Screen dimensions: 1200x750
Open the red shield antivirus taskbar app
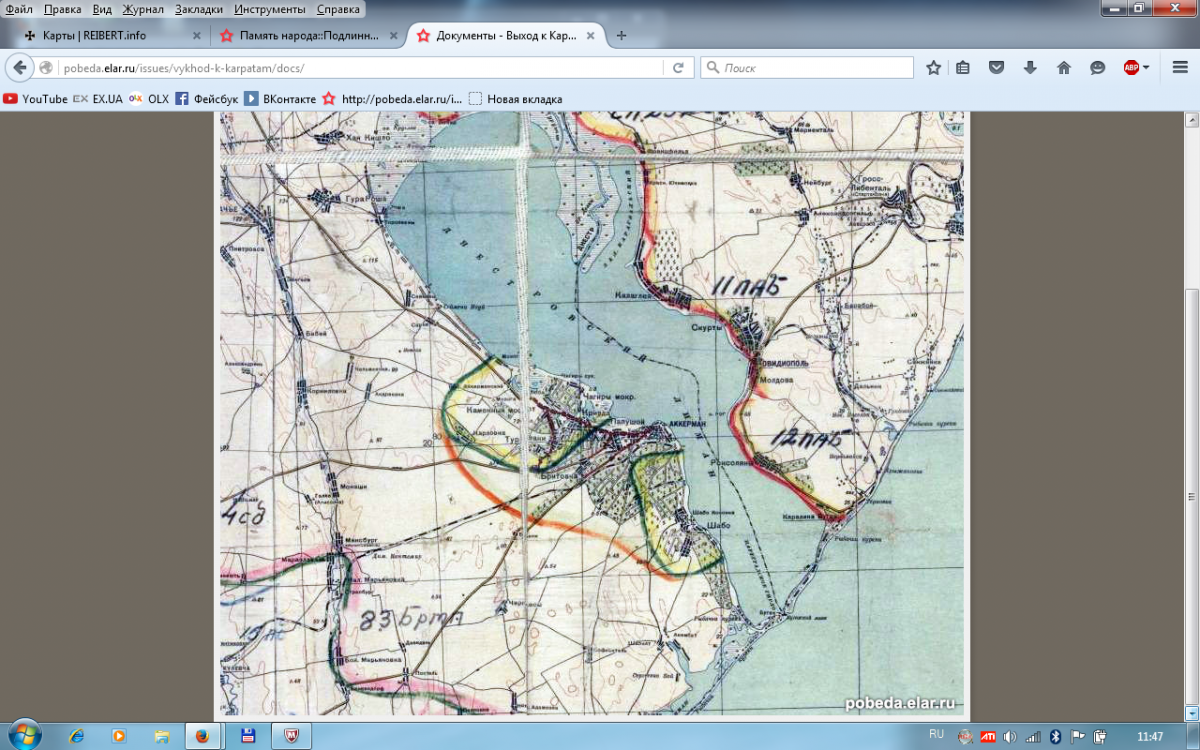[x=293, y=736]
